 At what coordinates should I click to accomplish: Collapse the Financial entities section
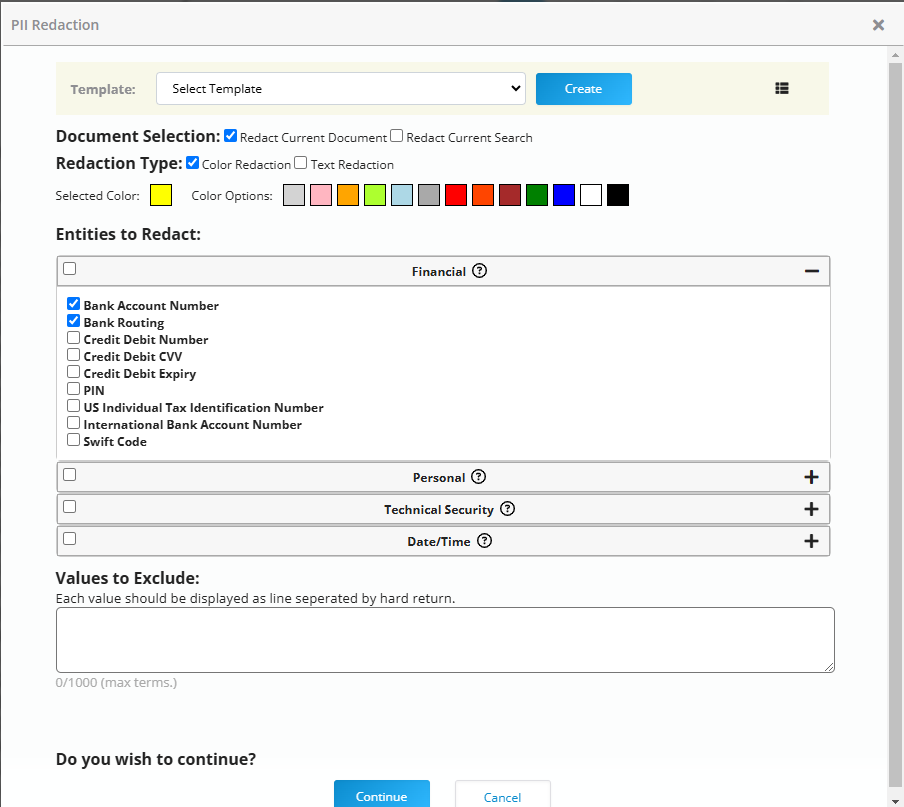(x=812, y=270)
